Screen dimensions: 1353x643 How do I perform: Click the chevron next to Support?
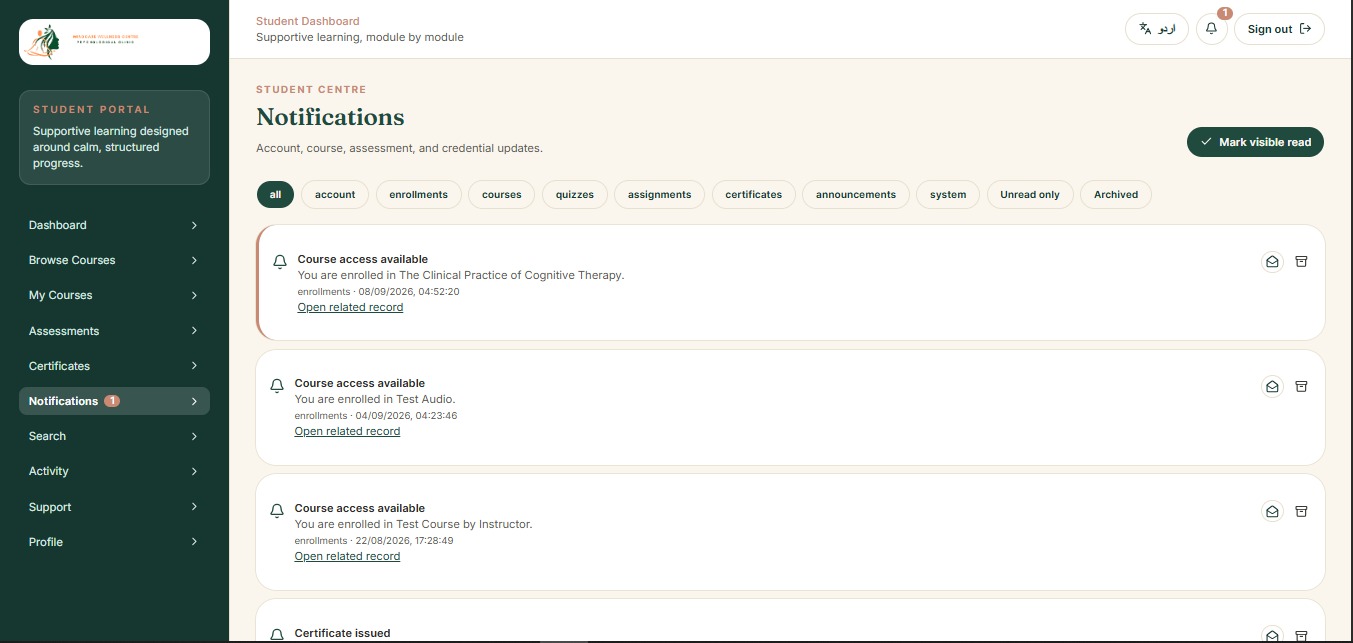click(194, 507)
